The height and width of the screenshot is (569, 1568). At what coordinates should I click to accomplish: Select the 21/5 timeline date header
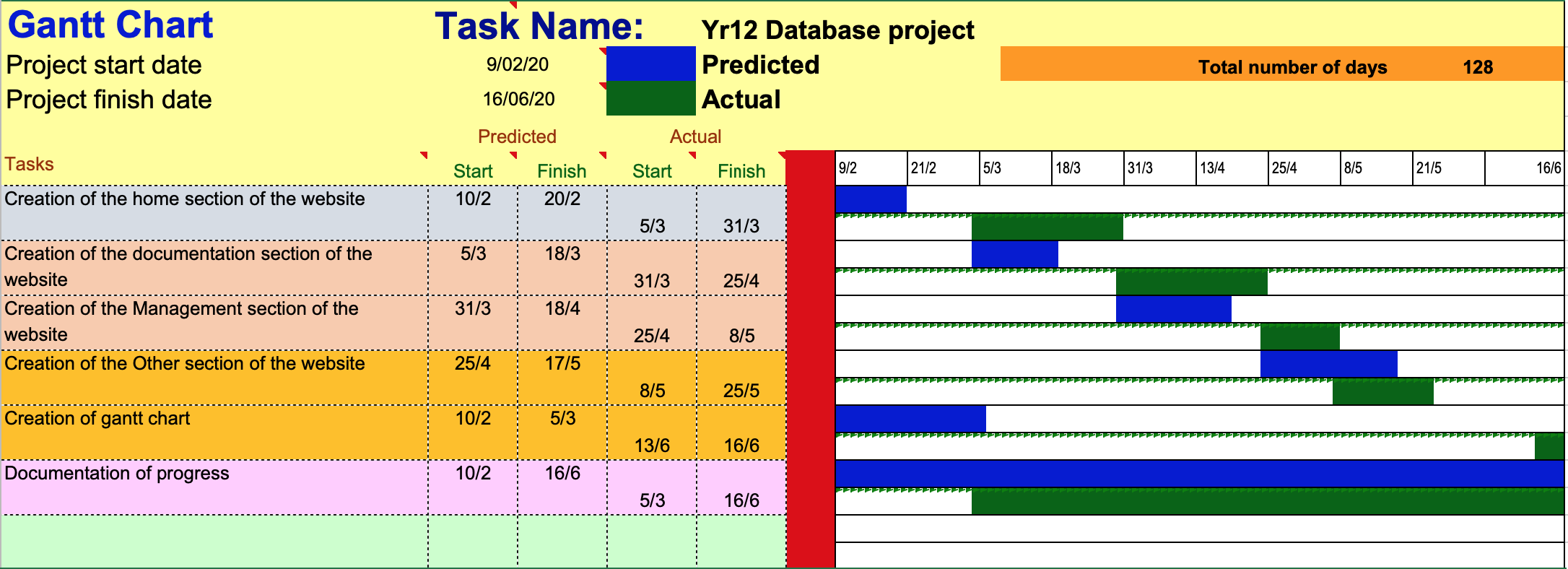[x=1449, y=168]
